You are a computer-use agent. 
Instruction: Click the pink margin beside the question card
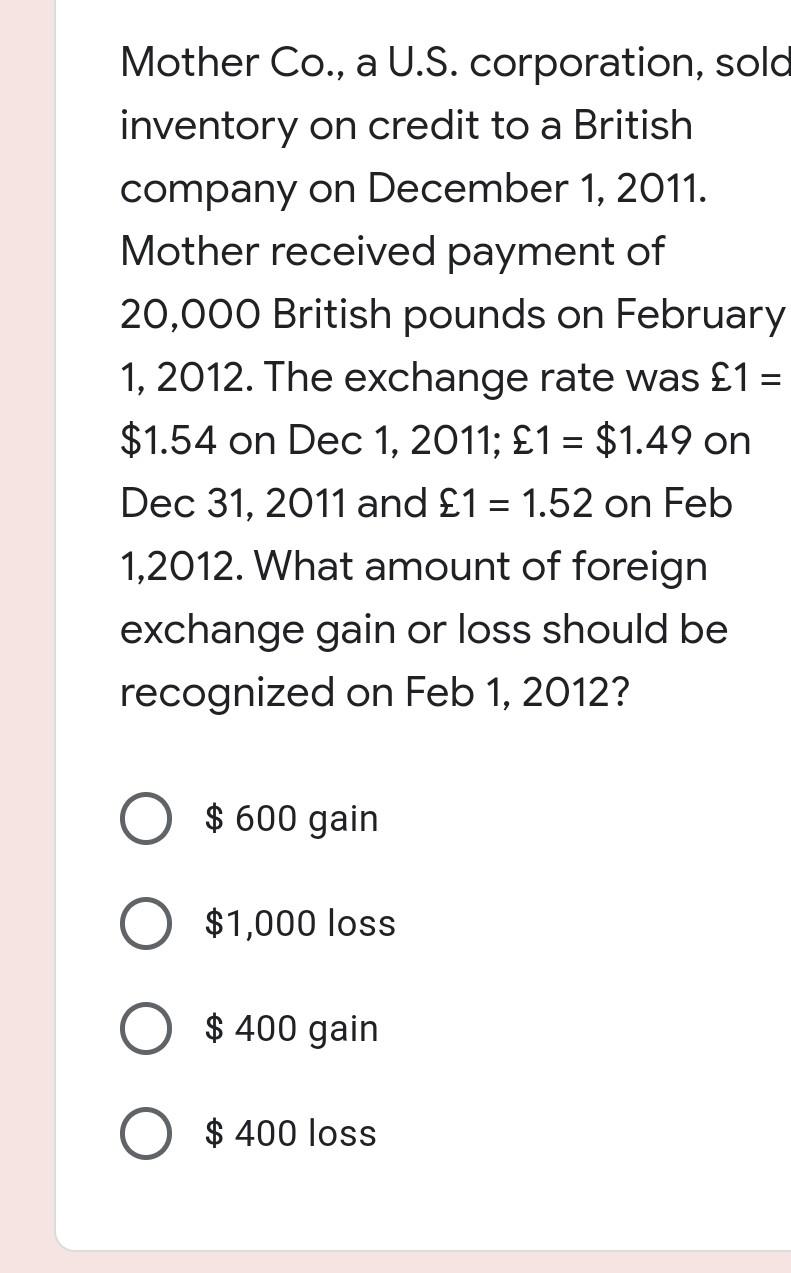27,636
